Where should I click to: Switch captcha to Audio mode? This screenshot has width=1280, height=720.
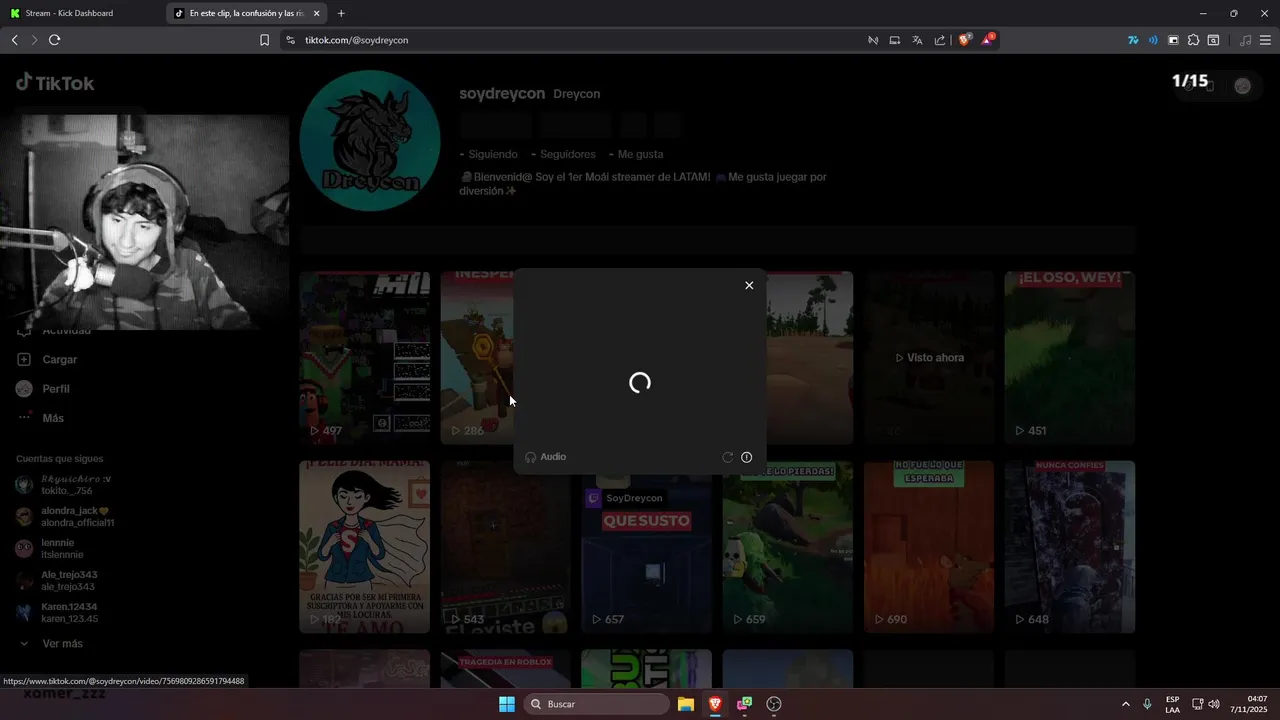point(546,457)
